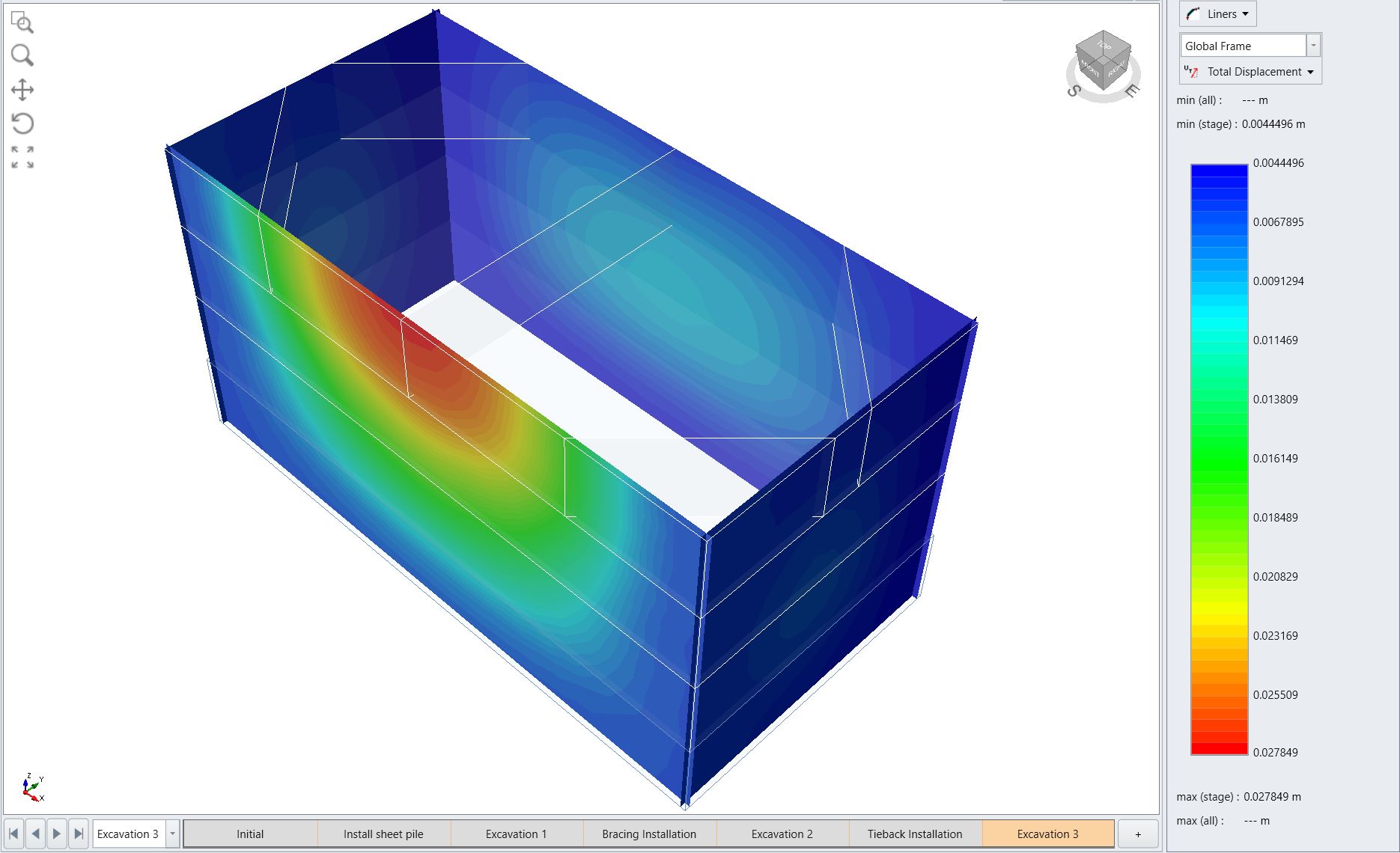Activate the zoom window tool icon
Viewport: 1400px width, 853px height.
coord(22,22)
